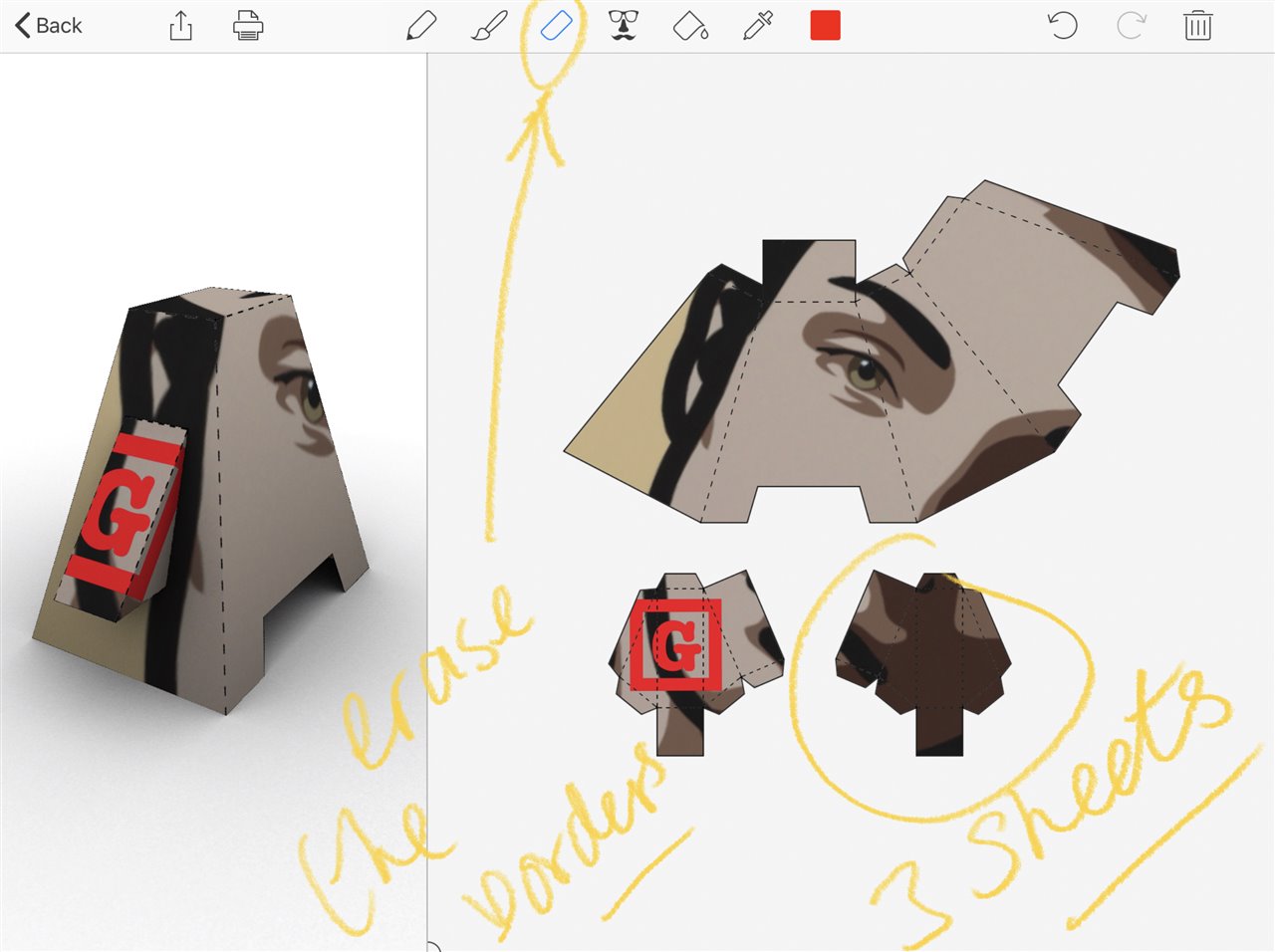Select the Eyedropper color picker tool
This screenshot has height=952, width=1275.
(758, 26)
